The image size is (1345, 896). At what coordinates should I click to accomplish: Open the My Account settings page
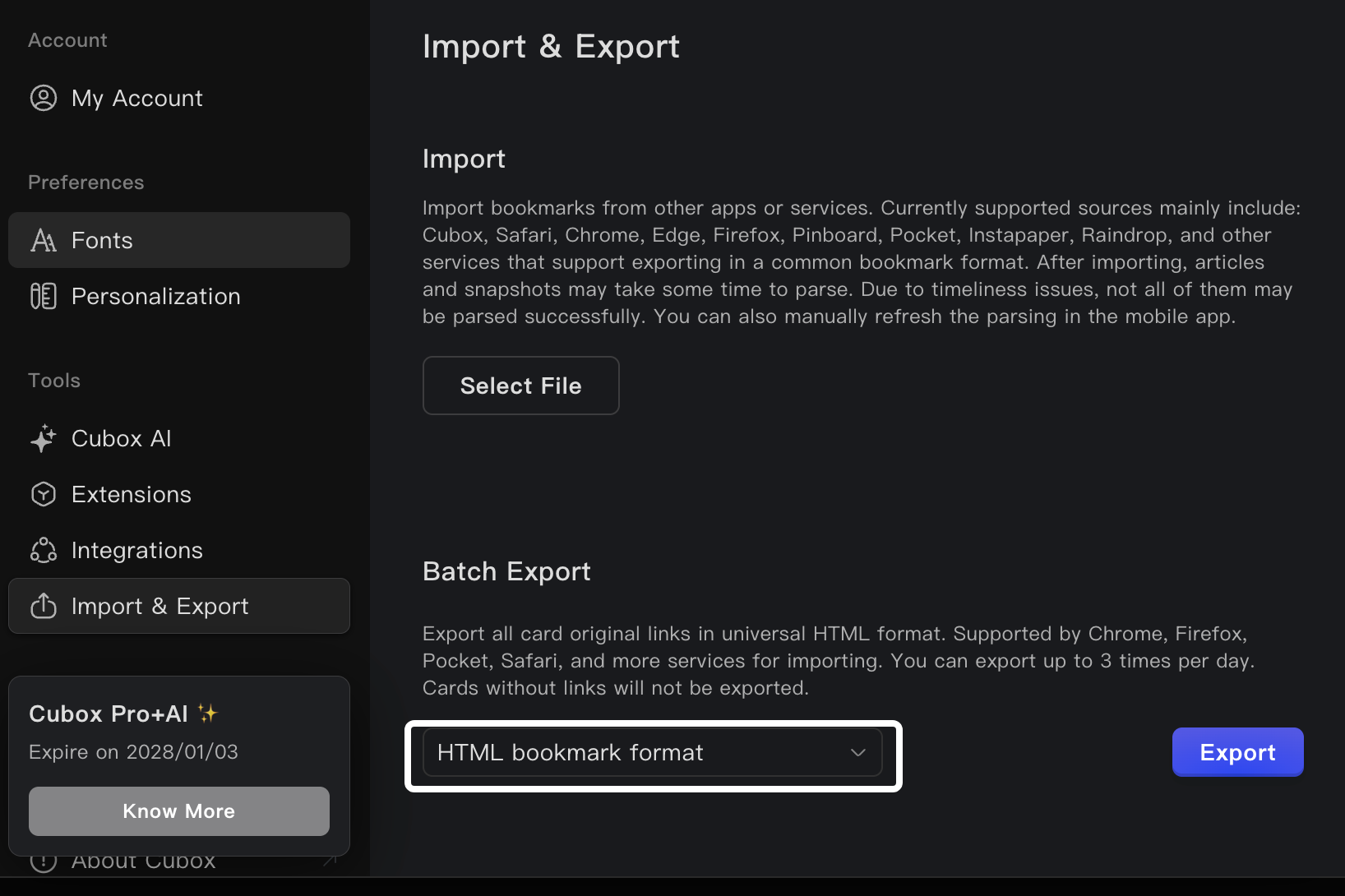coord(136,98)
